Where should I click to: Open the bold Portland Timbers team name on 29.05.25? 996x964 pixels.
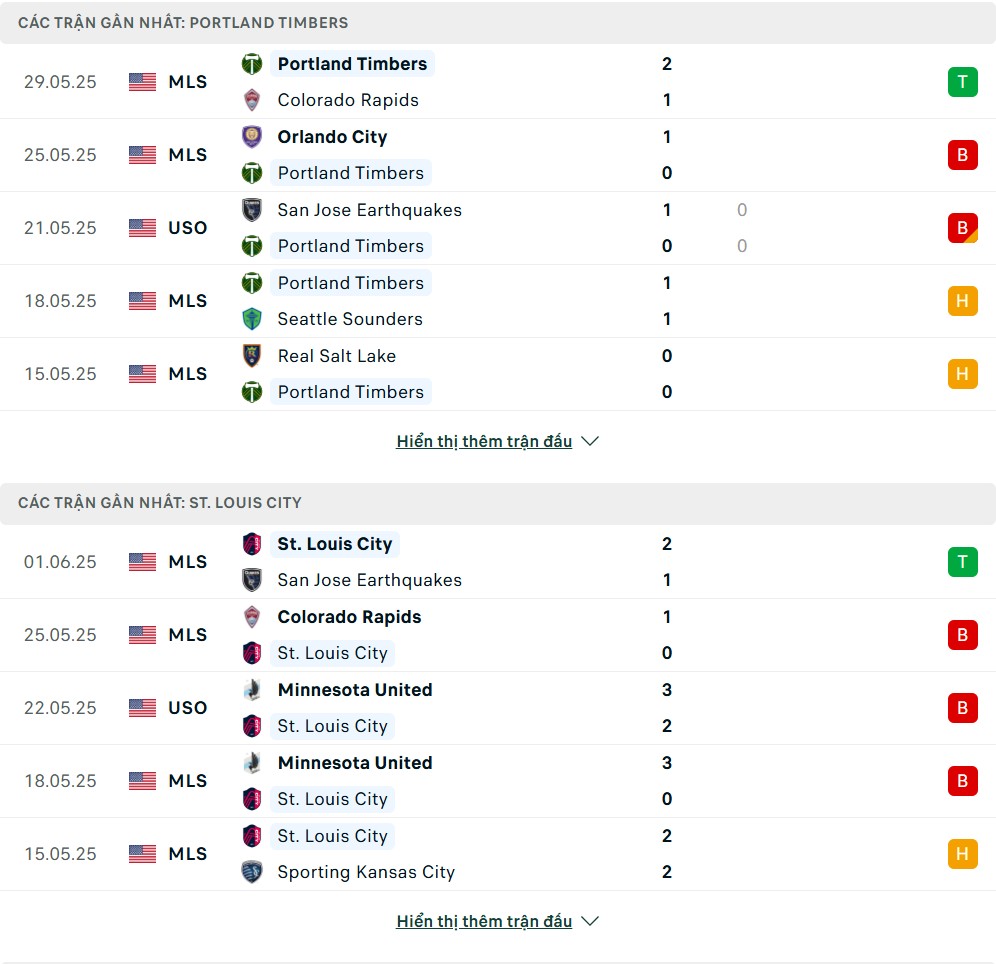tap(353, 64)
